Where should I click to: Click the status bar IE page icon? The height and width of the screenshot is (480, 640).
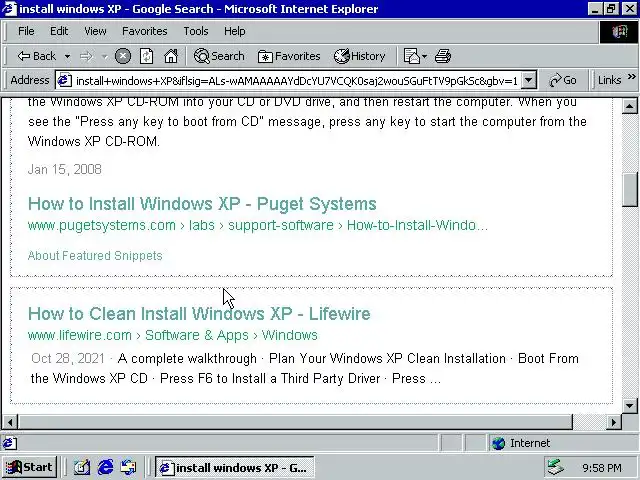click(10, 443)
